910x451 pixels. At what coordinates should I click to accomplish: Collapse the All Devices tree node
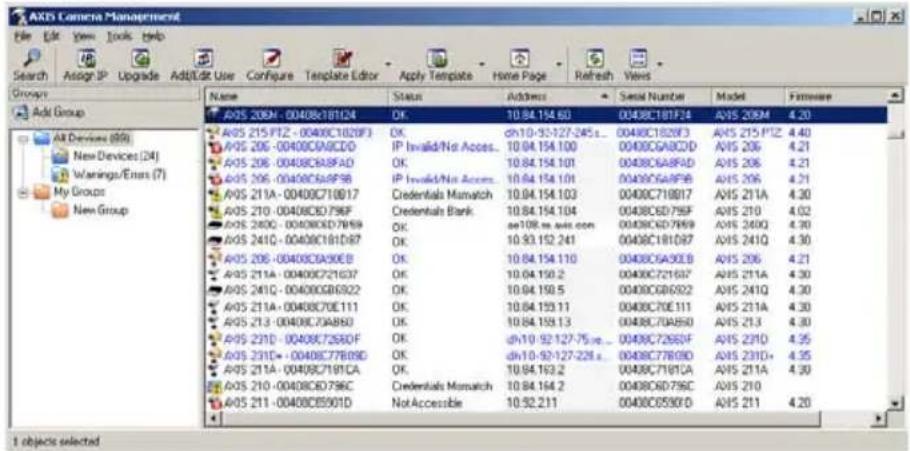pos(22,139)
